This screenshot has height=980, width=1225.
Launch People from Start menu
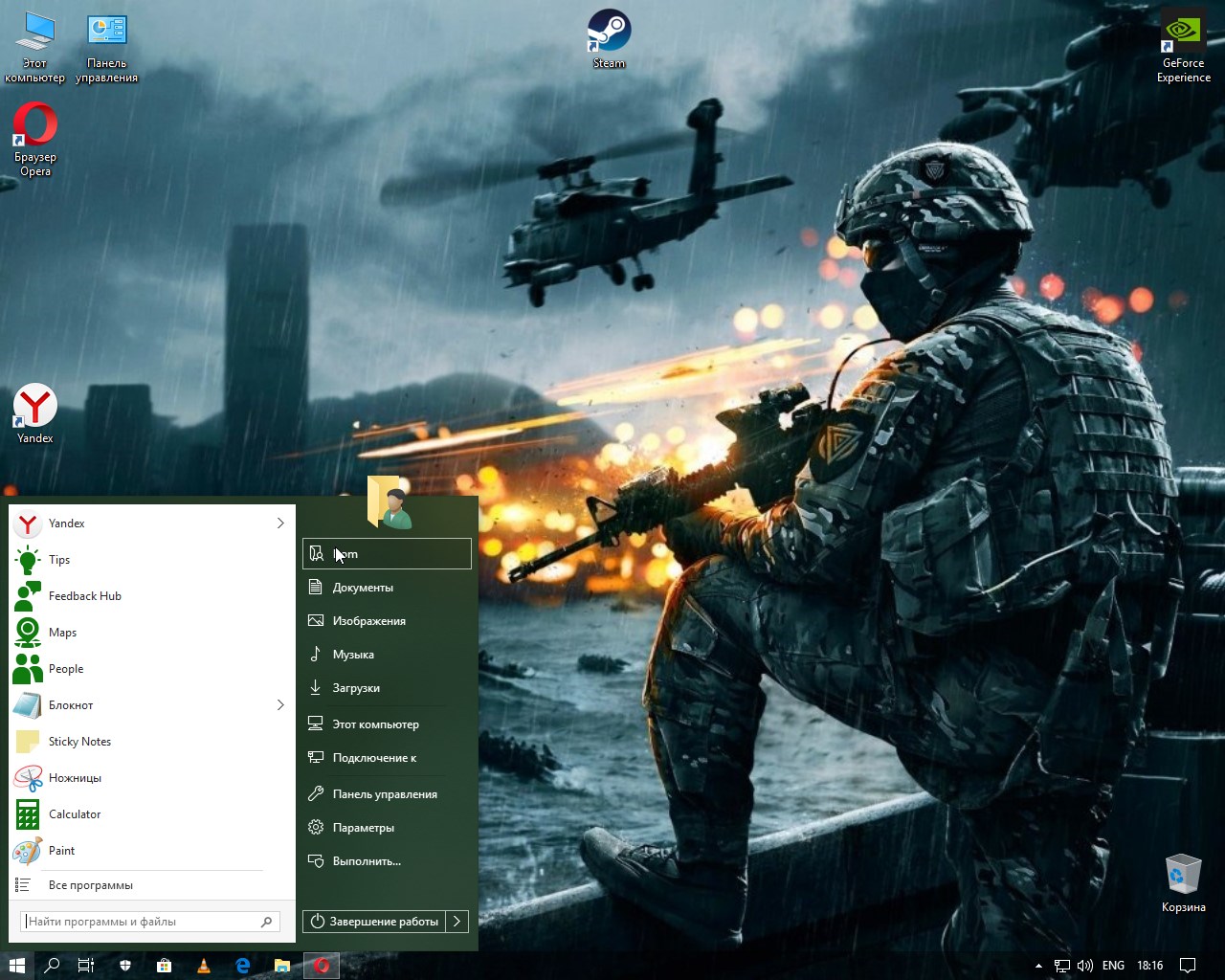(151, 669)
